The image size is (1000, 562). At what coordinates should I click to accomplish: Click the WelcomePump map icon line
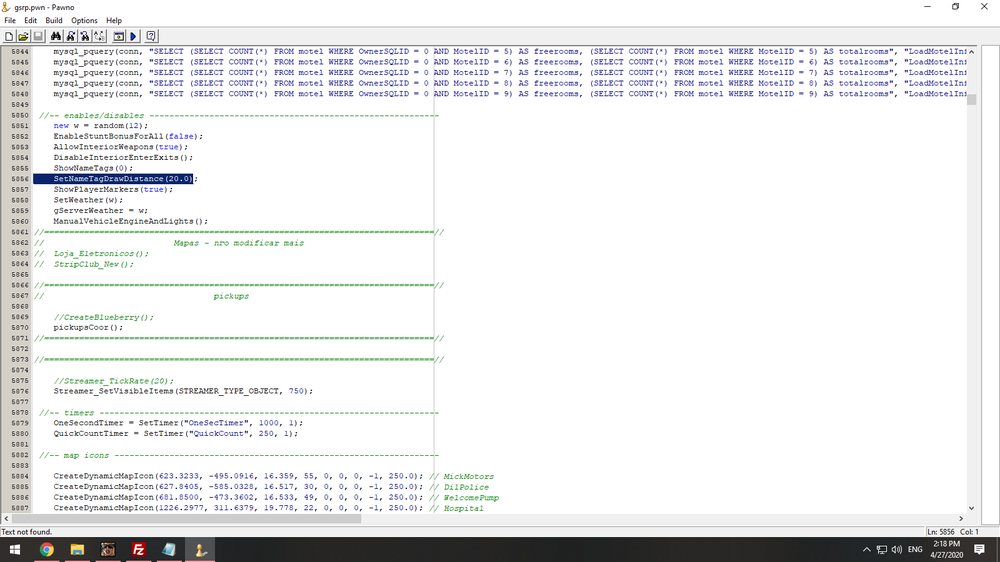coord(276,498)
